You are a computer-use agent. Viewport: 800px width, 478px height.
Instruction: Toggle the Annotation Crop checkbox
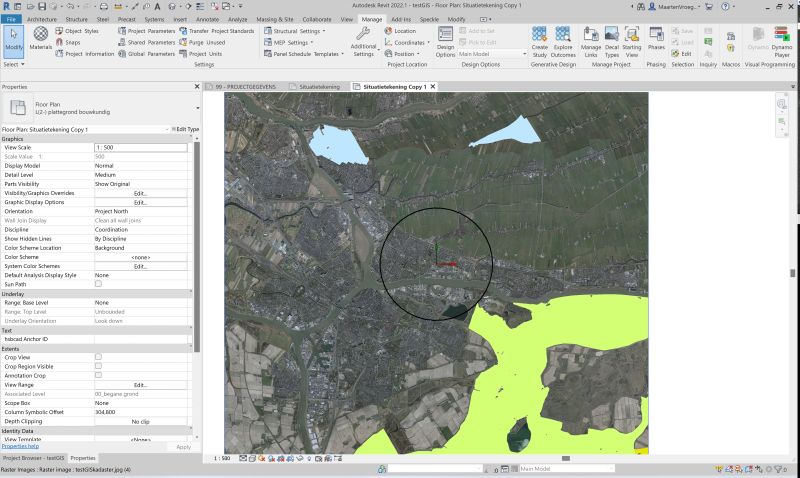pyautogui.click(x=98, y=375)
